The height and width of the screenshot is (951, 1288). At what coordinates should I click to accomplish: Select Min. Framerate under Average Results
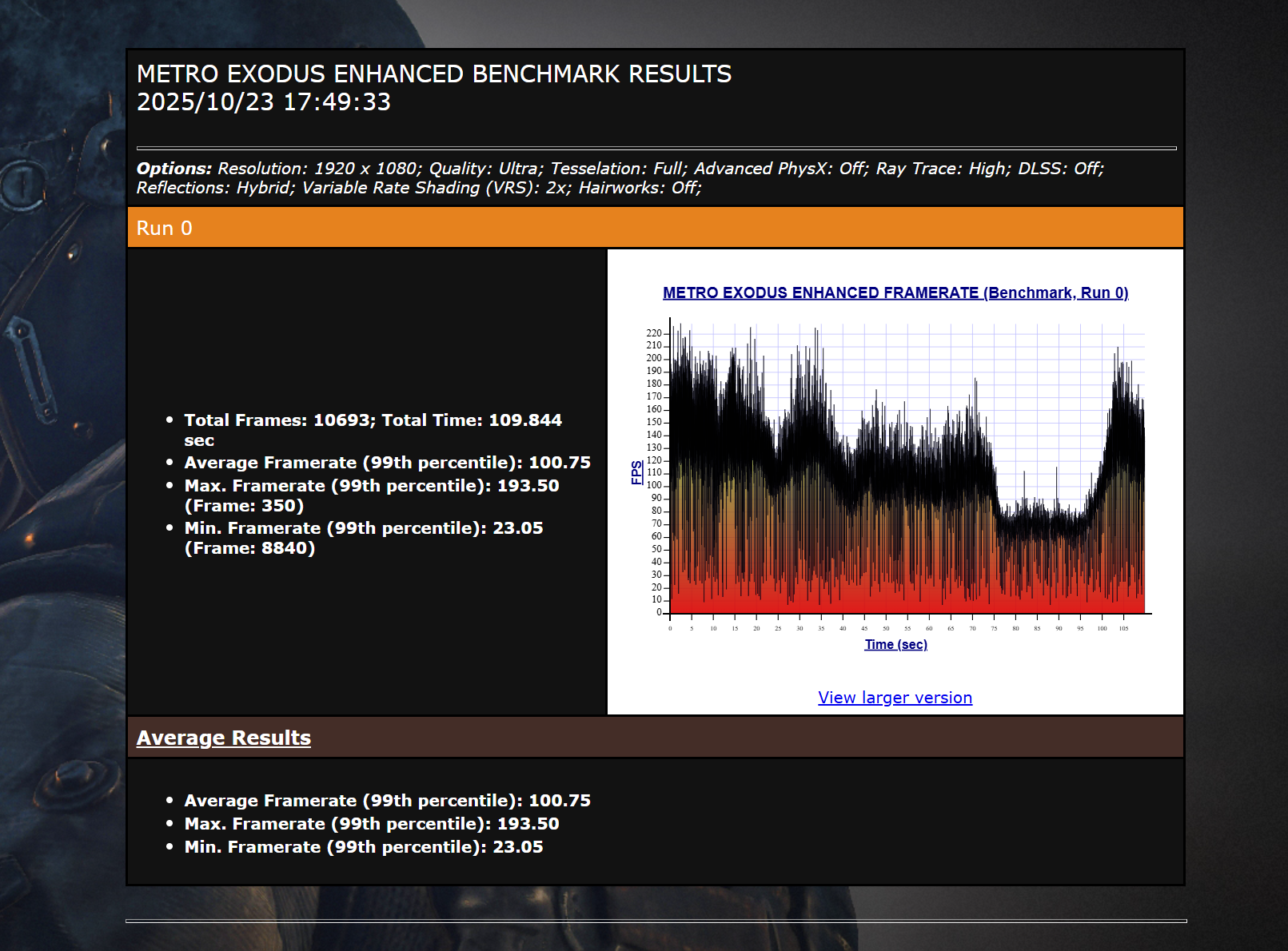pyautogui.click(x=363, y=847)
